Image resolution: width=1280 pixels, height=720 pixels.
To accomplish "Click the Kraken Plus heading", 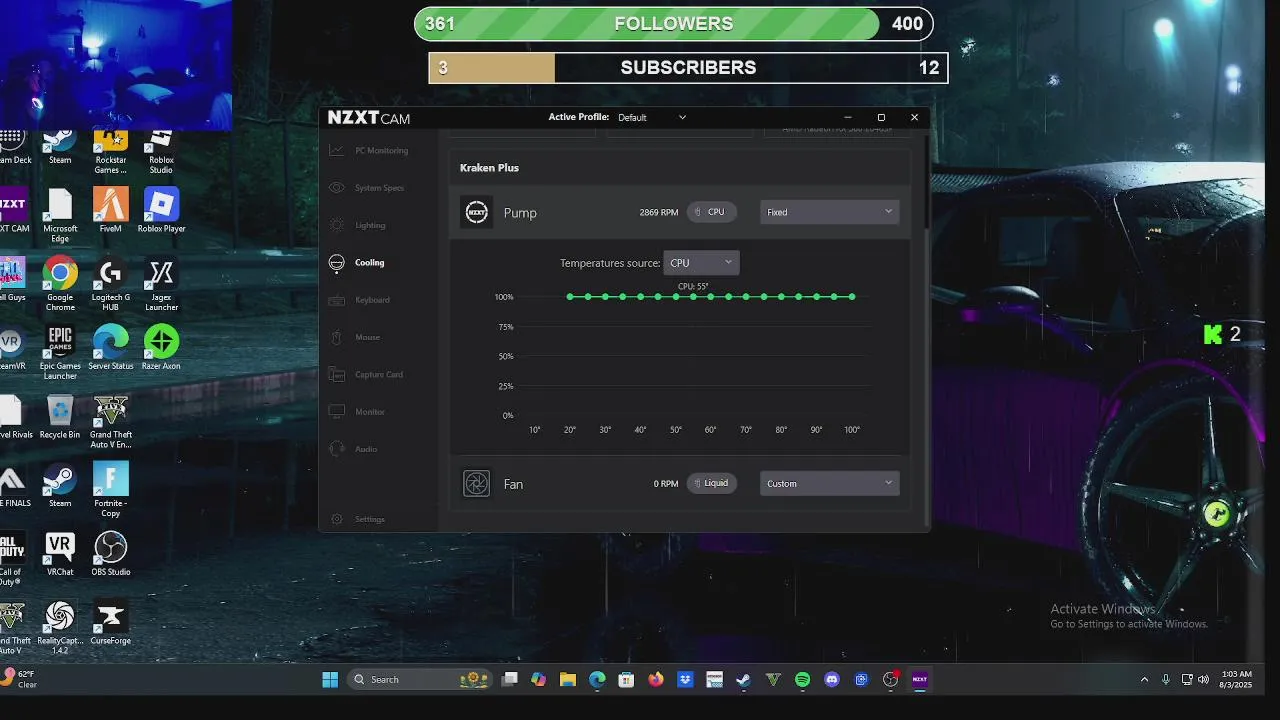I will 489,168.
